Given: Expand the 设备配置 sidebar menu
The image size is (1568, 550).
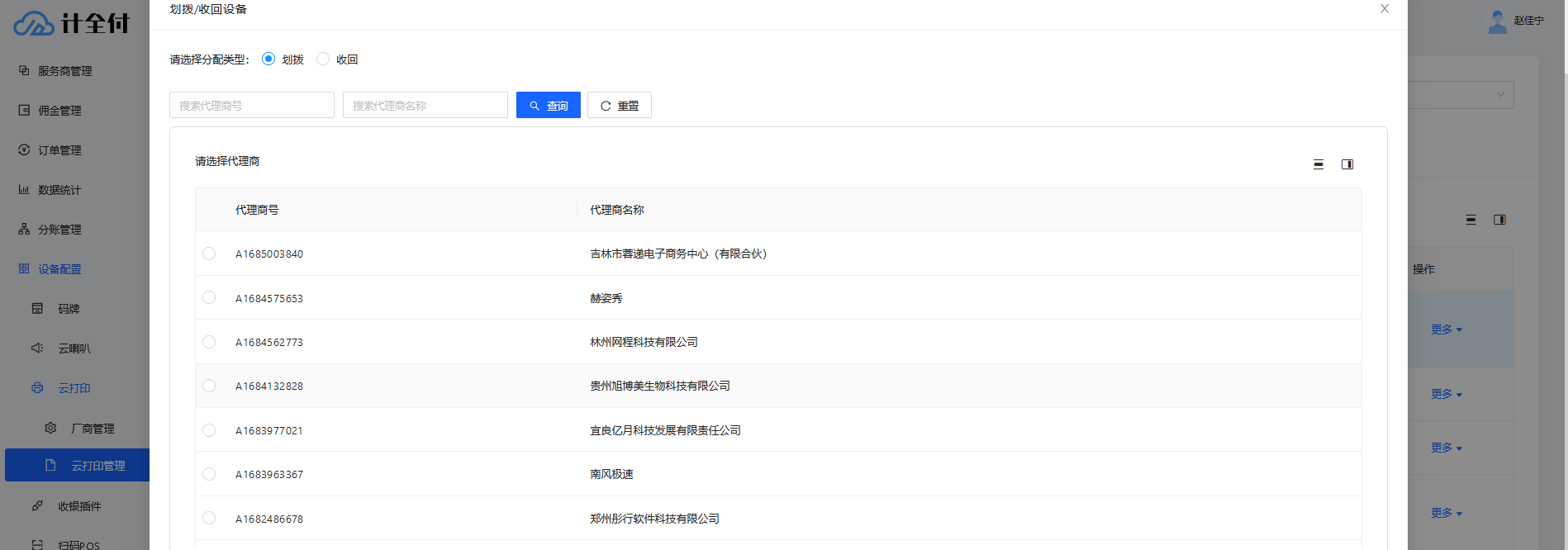Looking at the screenshot, I should tap(59, 269).
